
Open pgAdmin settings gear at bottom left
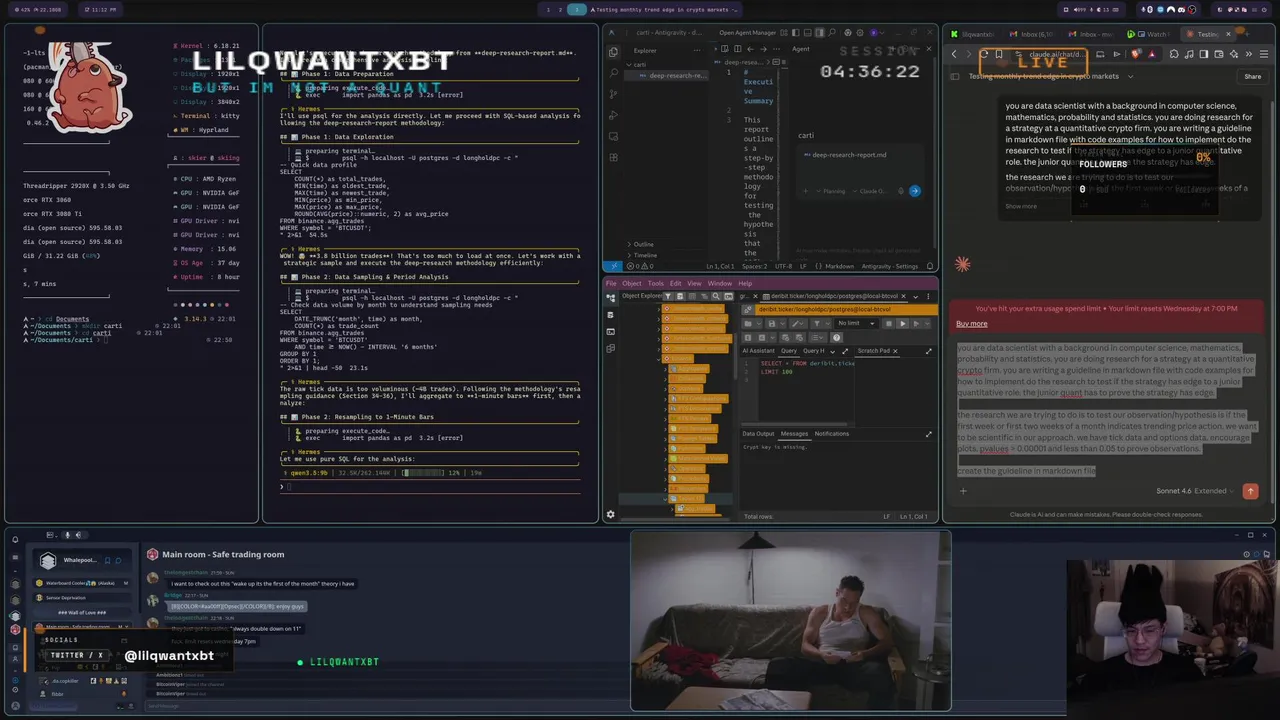(610, 515)
